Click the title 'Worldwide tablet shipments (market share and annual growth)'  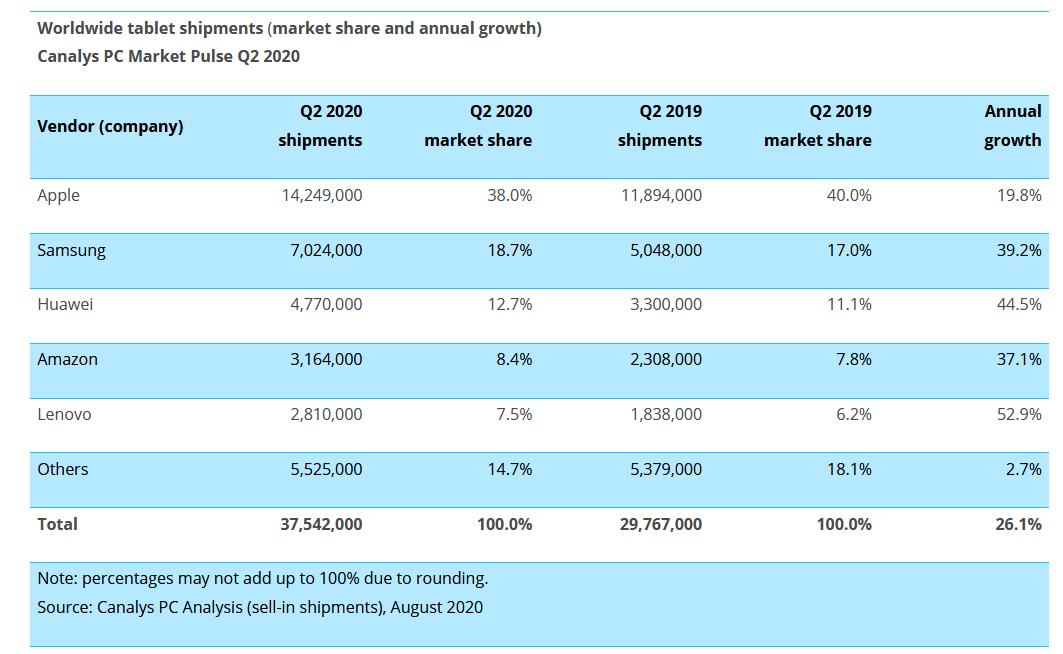289,28
